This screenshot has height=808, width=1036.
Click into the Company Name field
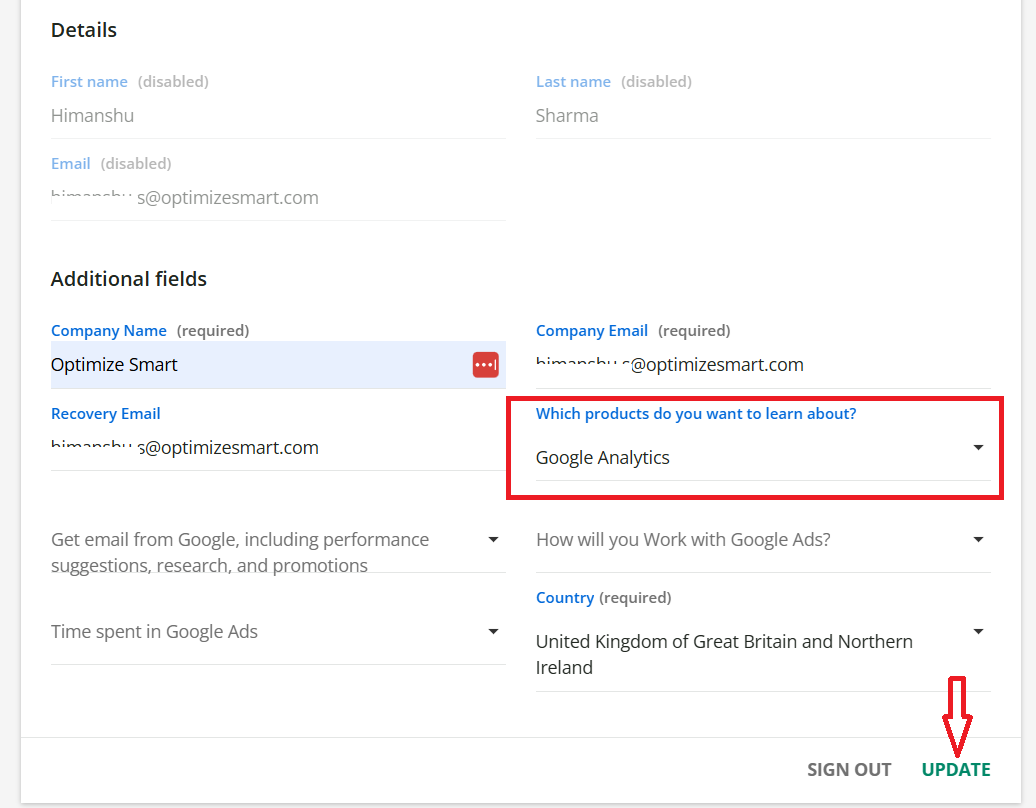[x=250, y=365]
